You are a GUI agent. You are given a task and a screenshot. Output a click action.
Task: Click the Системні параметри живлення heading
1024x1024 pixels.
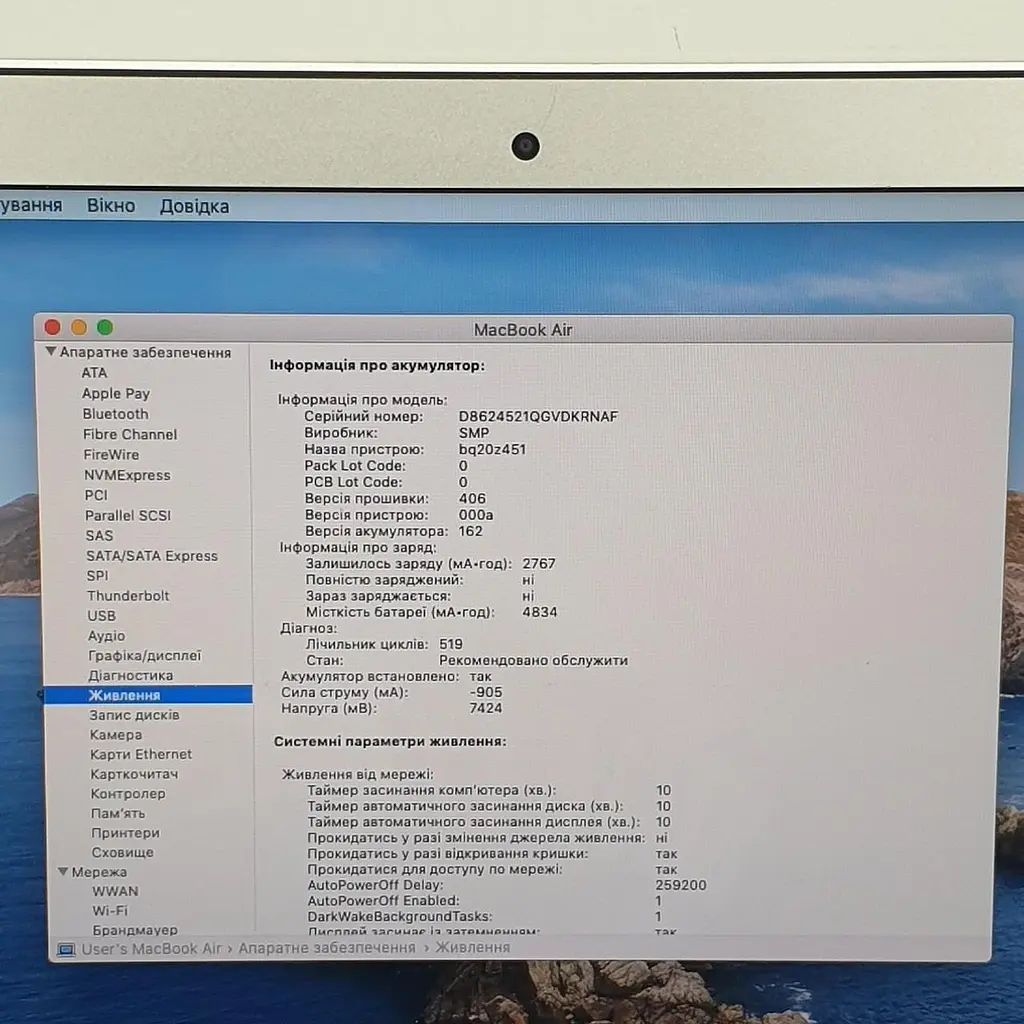pos(390,741)
